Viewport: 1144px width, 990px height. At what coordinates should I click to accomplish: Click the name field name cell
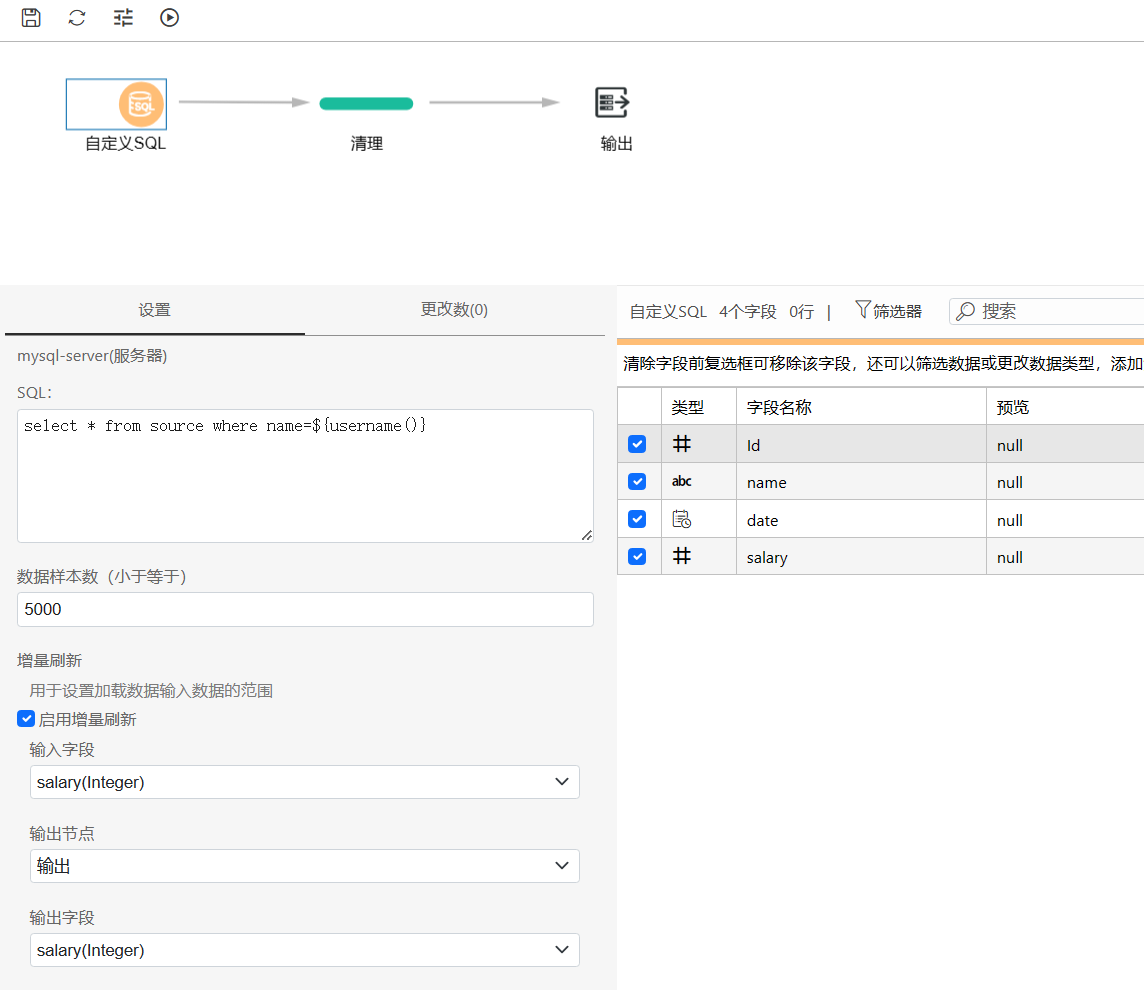(x=862, y=482)
